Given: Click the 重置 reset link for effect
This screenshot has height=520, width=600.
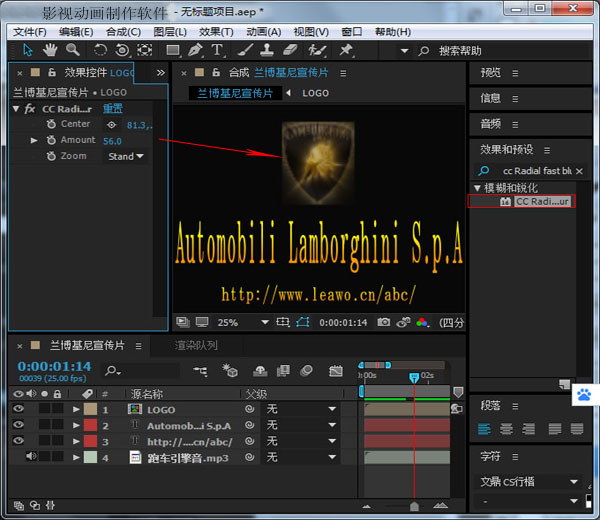Looking at the screenshot, I should click(112, 109).
